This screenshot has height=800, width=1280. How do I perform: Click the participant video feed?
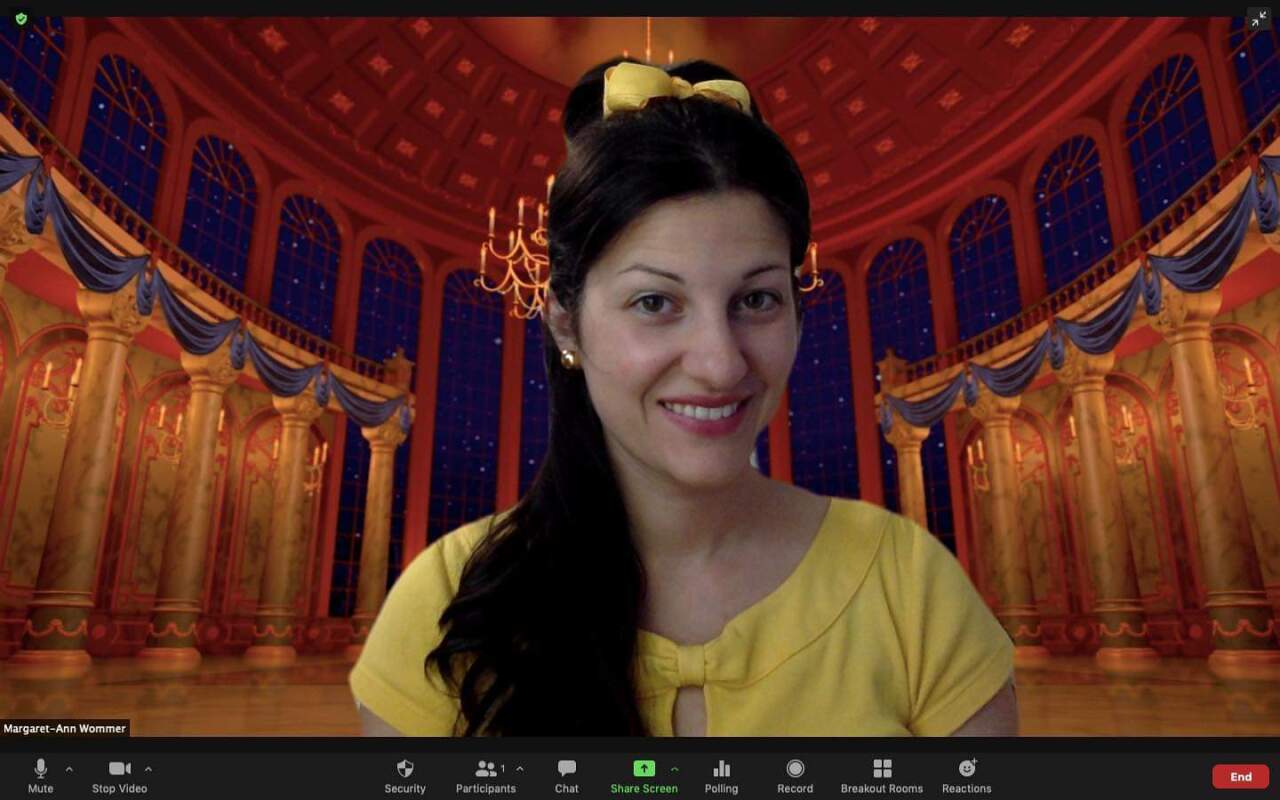[x=640, y=376]
